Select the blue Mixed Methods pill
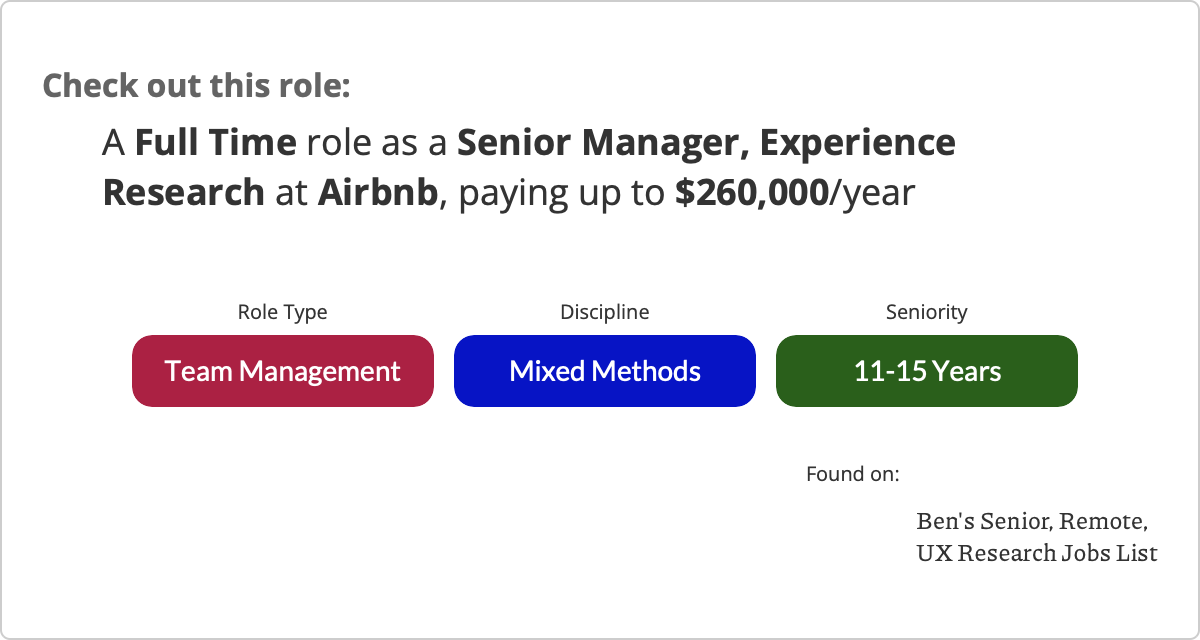This screenshot has width=1200, height=640. coord(604,371)
